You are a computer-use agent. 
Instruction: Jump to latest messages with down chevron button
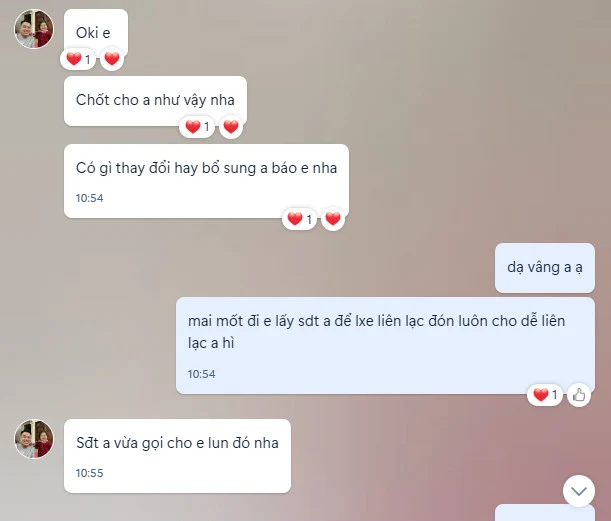pyautogui.click(x=579, y=491)
